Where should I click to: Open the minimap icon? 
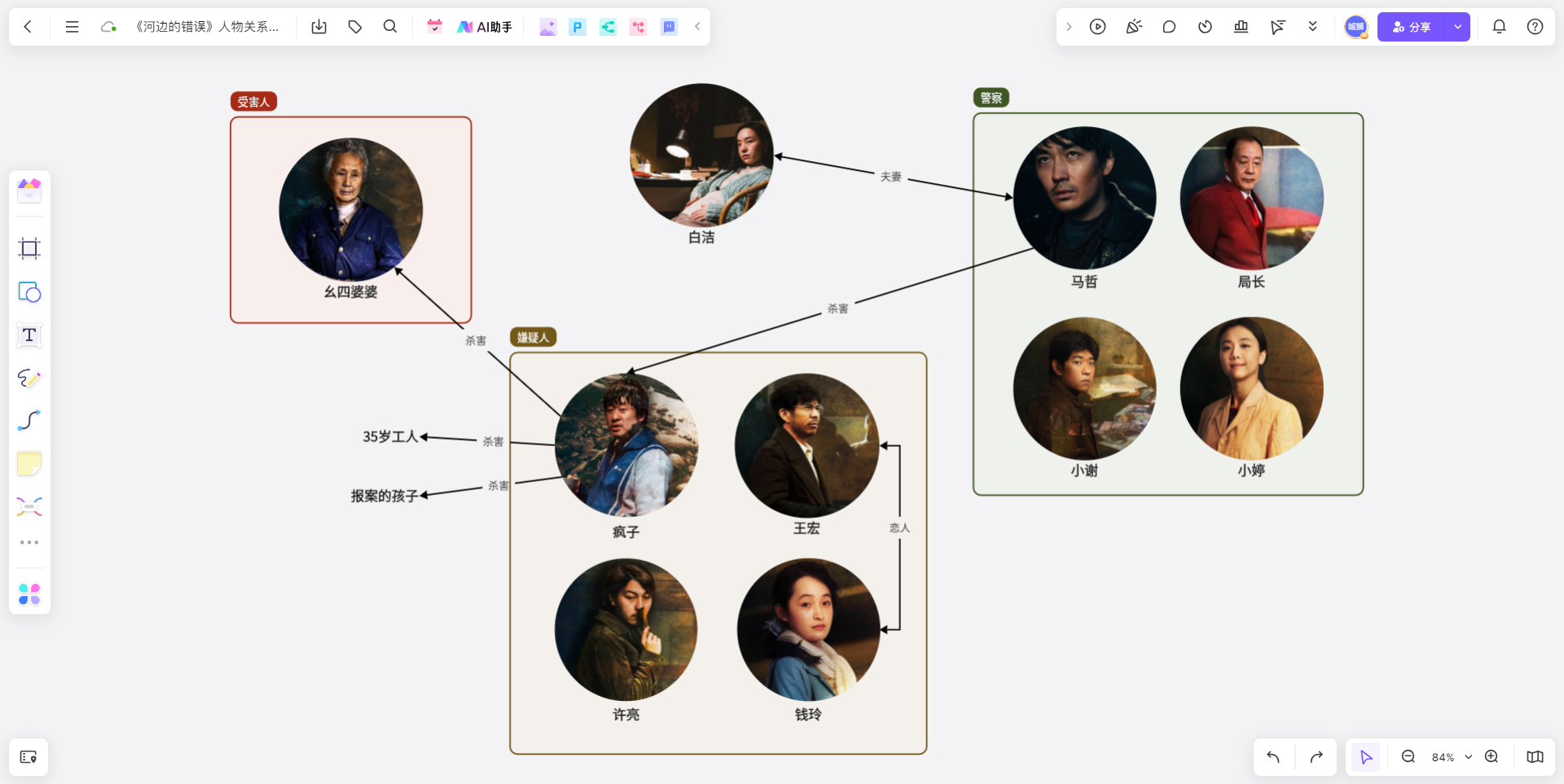click(x=1535, y=757)
